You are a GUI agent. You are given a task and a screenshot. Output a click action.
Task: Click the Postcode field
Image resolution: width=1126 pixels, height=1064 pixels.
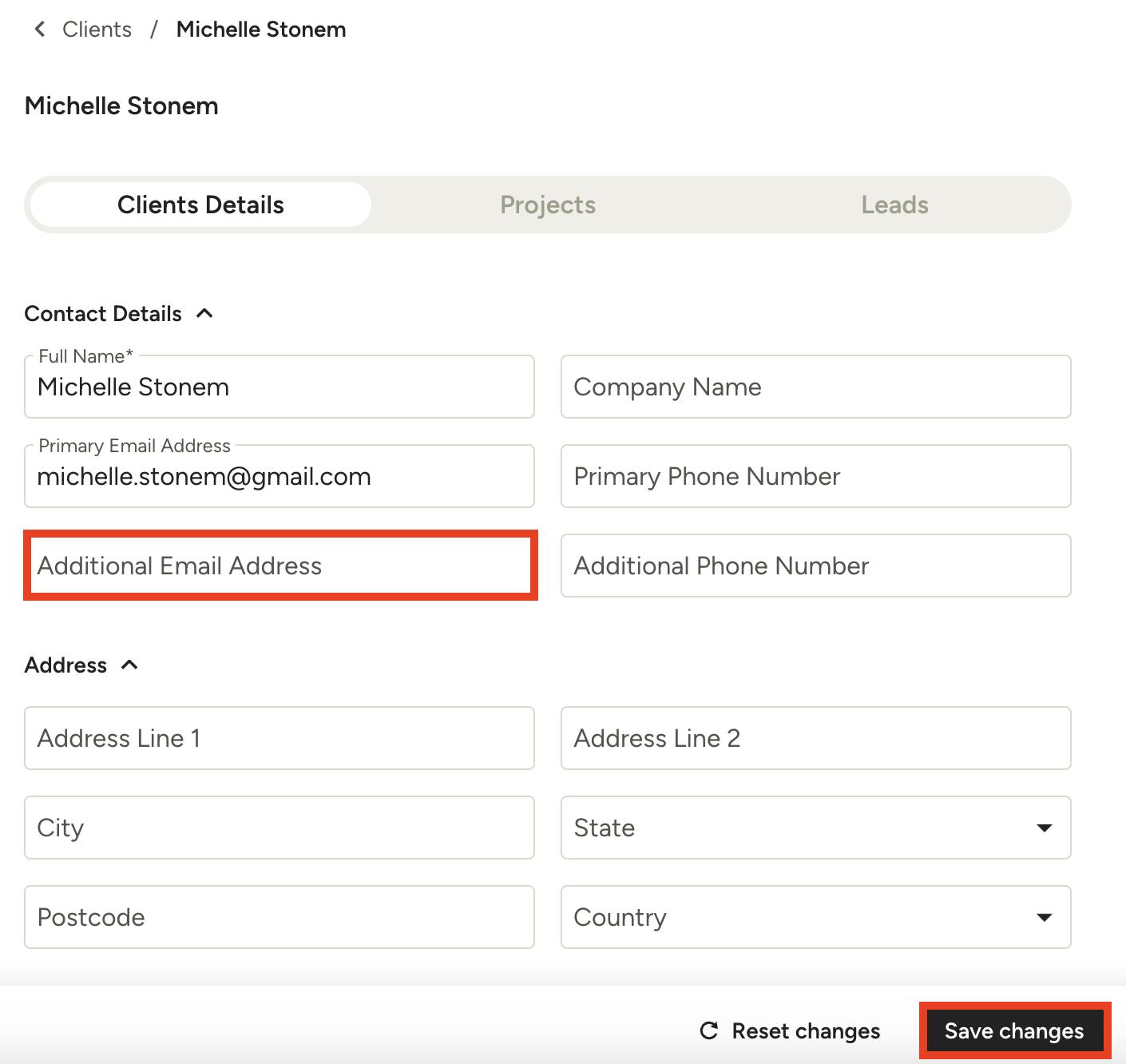coord(279,917)
